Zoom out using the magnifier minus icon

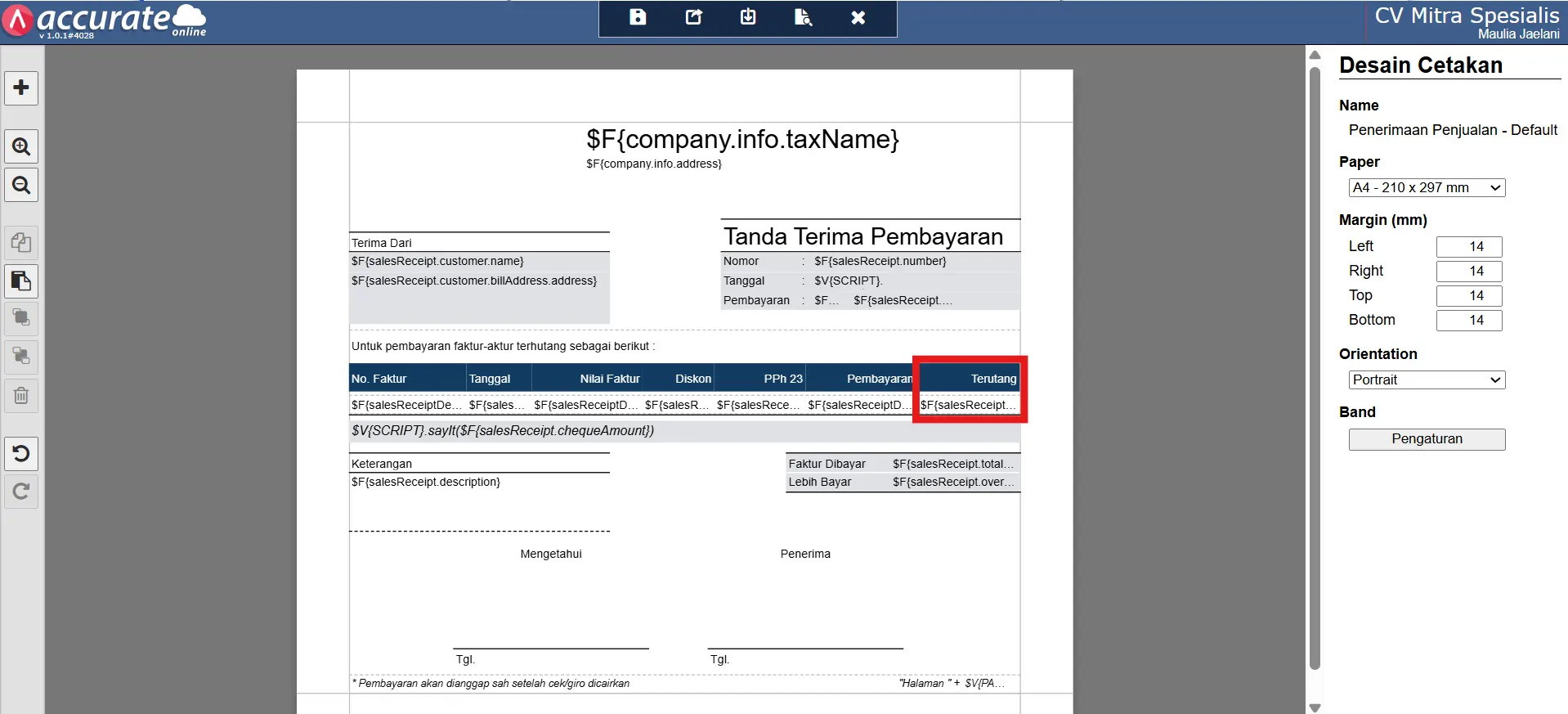tap(21, 185)
